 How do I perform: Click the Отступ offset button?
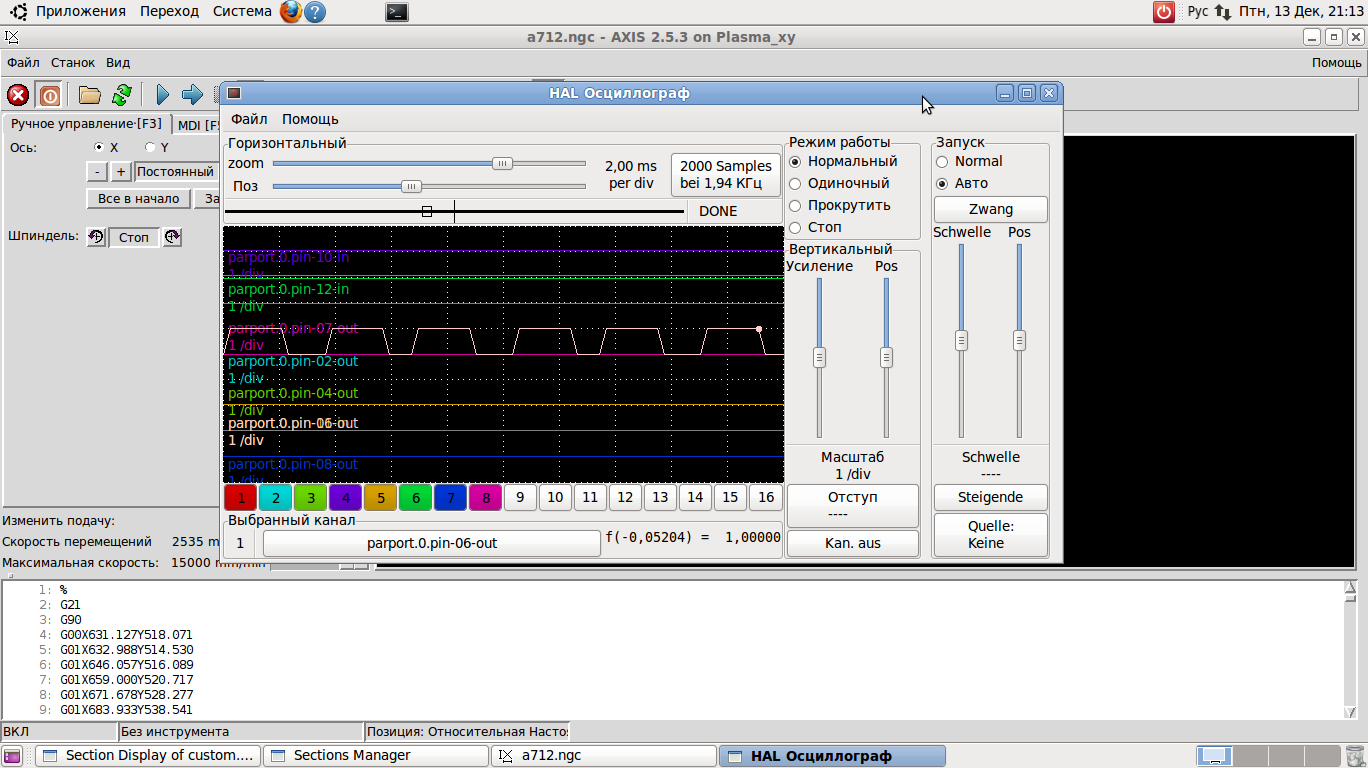tap(853, 505)
